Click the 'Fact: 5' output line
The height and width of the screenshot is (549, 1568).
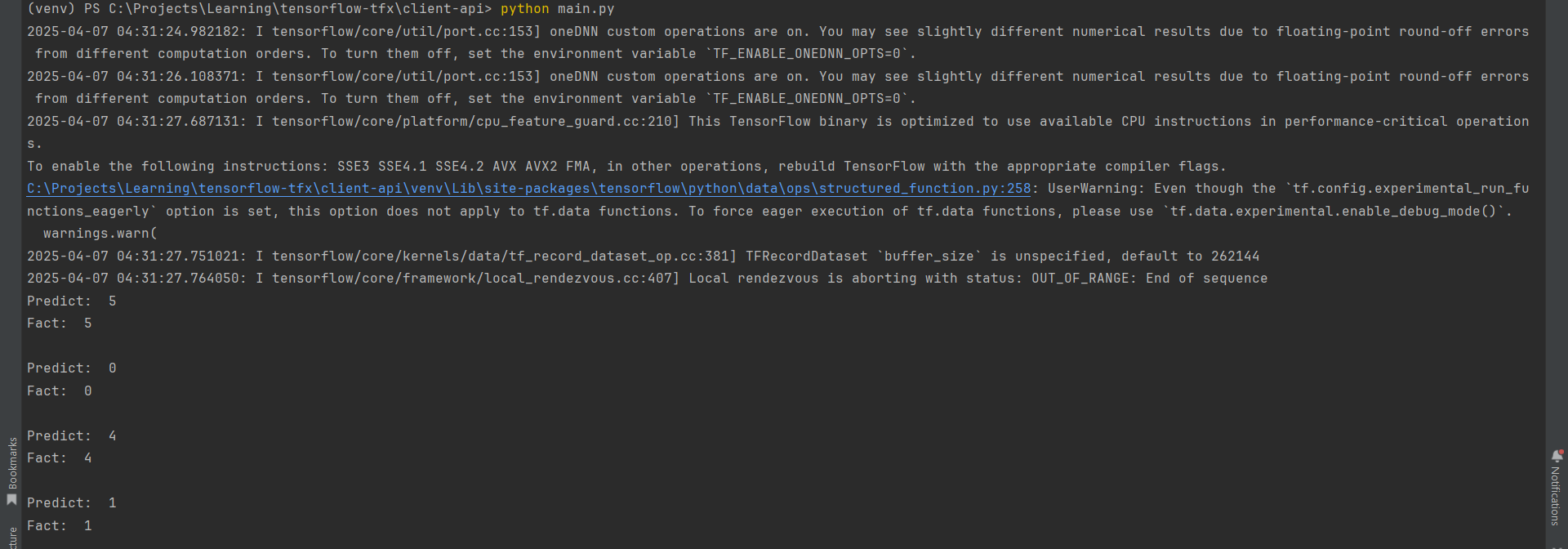59,324
